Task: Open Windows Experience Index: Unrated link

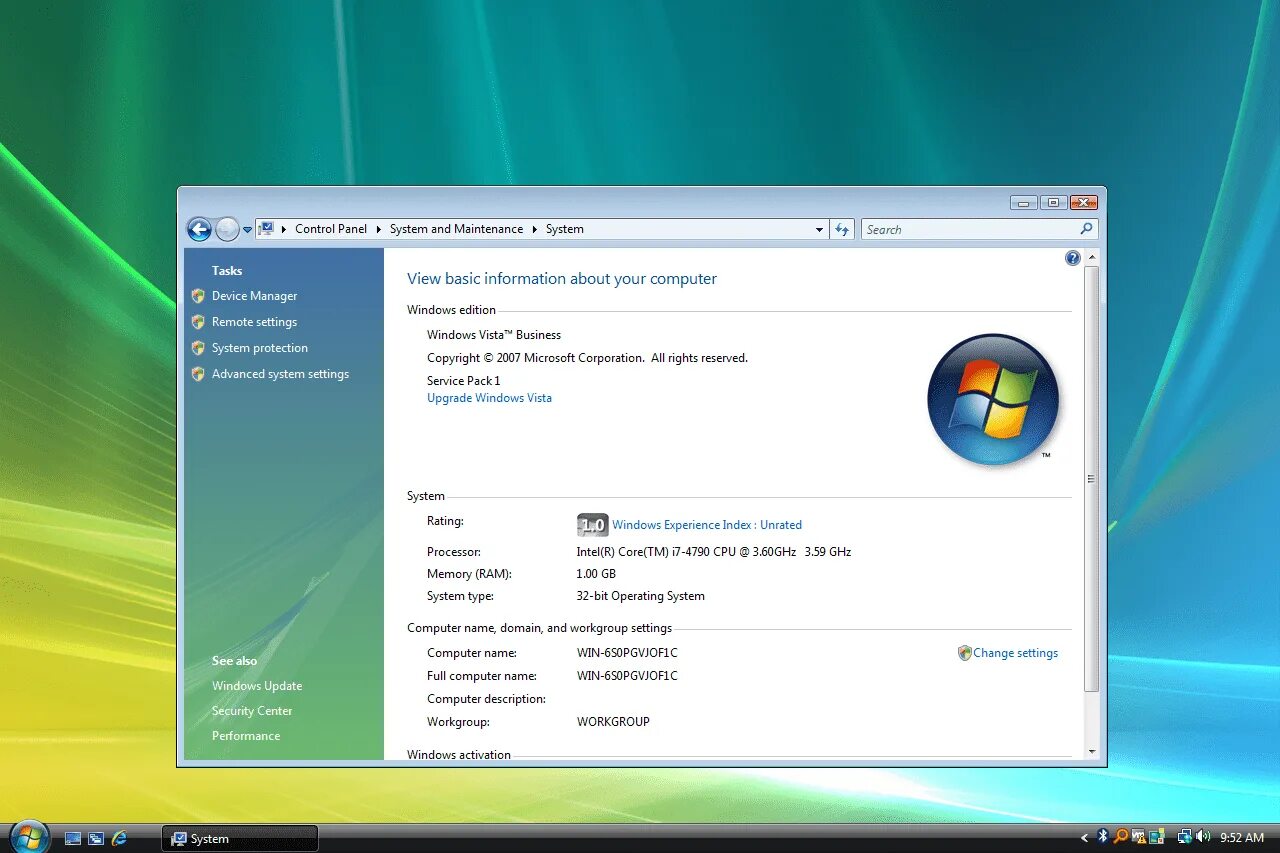Action: tap(707, 525)
